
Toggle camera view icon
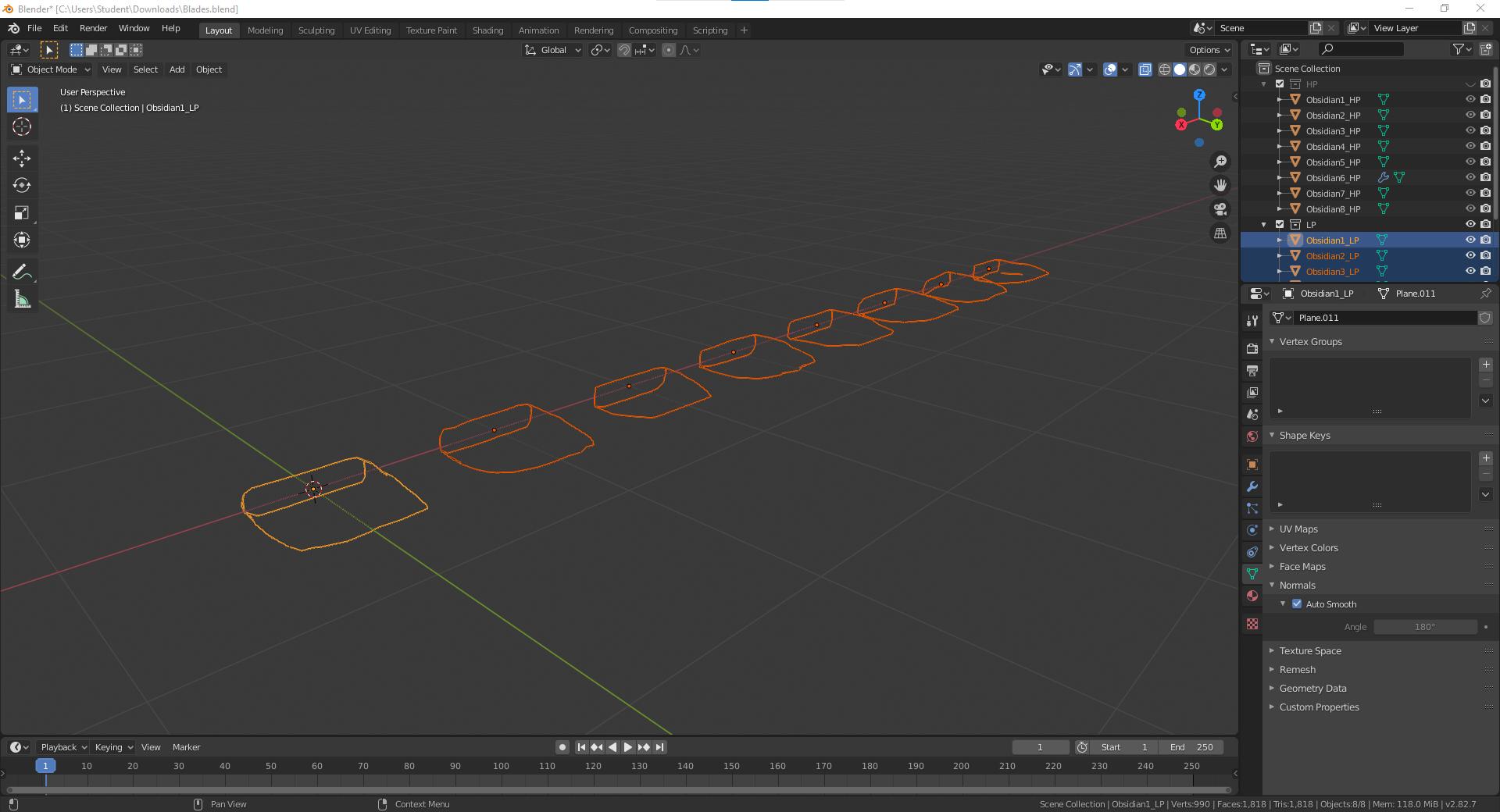1220,209
